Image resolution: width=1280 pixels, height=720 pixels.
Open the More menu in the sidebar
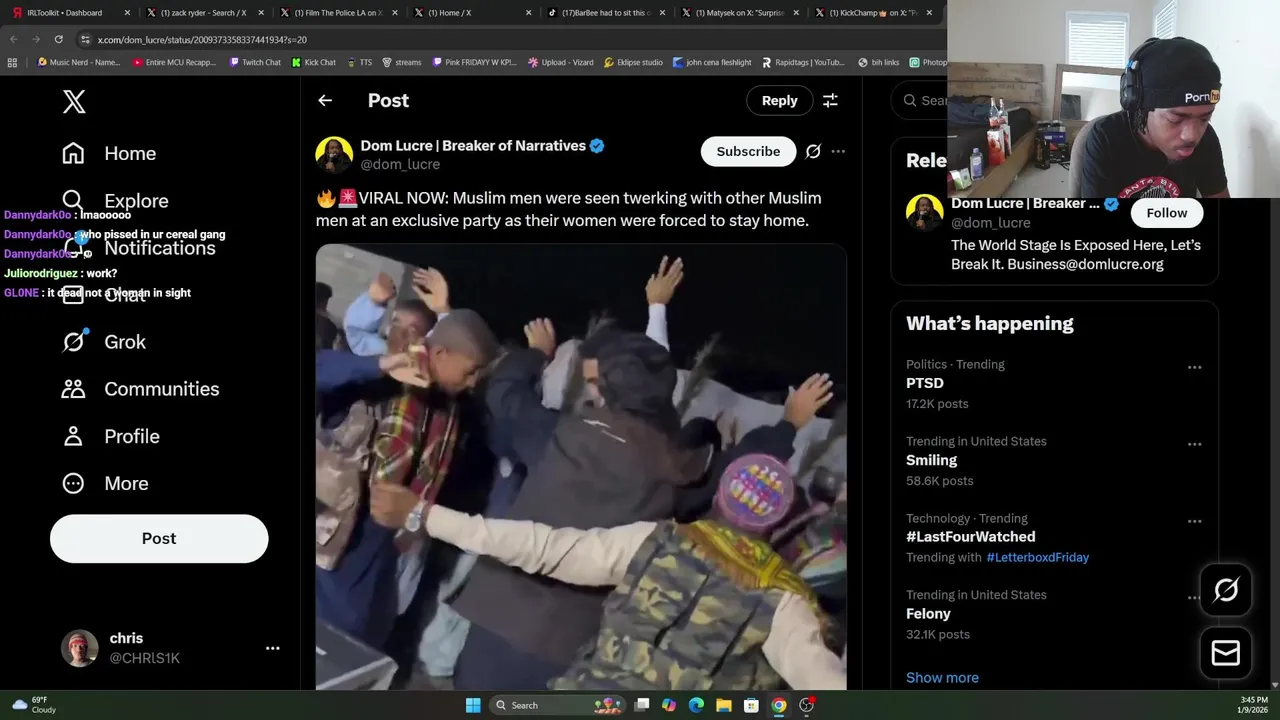pyautogui.click(x=105, y=483)
